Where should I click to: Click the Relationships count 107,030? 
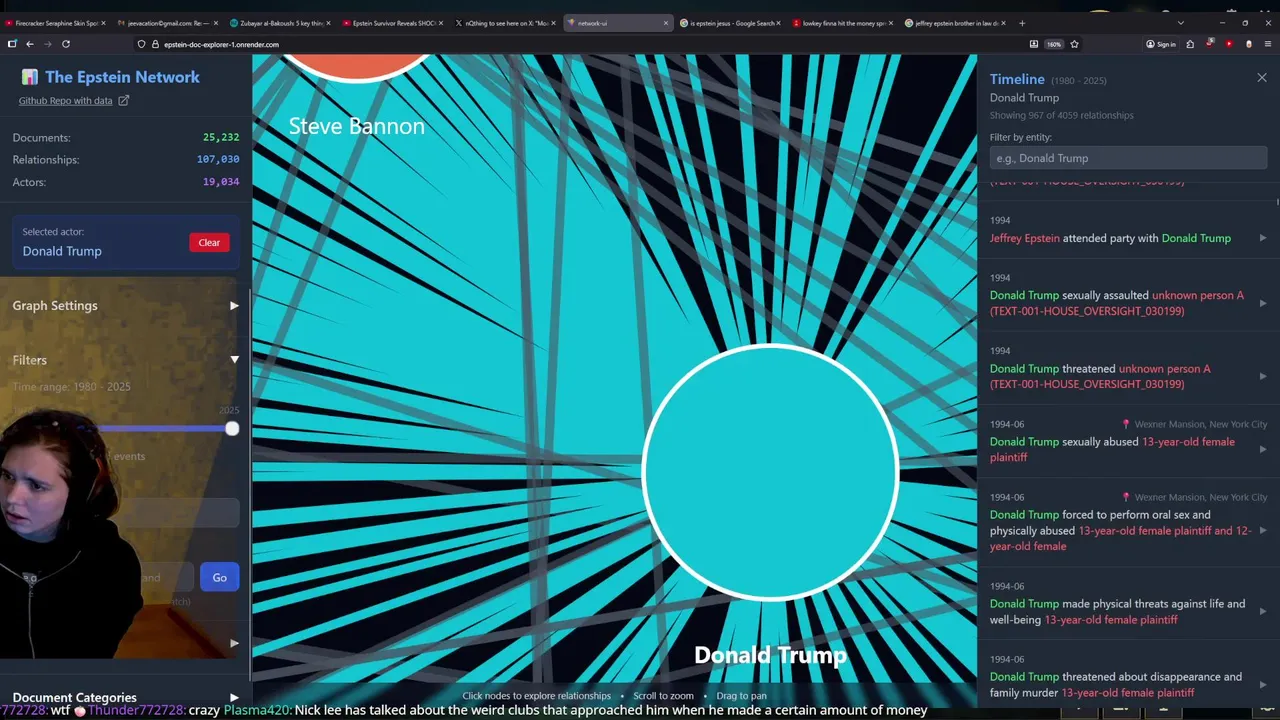[x=218, y=159]
